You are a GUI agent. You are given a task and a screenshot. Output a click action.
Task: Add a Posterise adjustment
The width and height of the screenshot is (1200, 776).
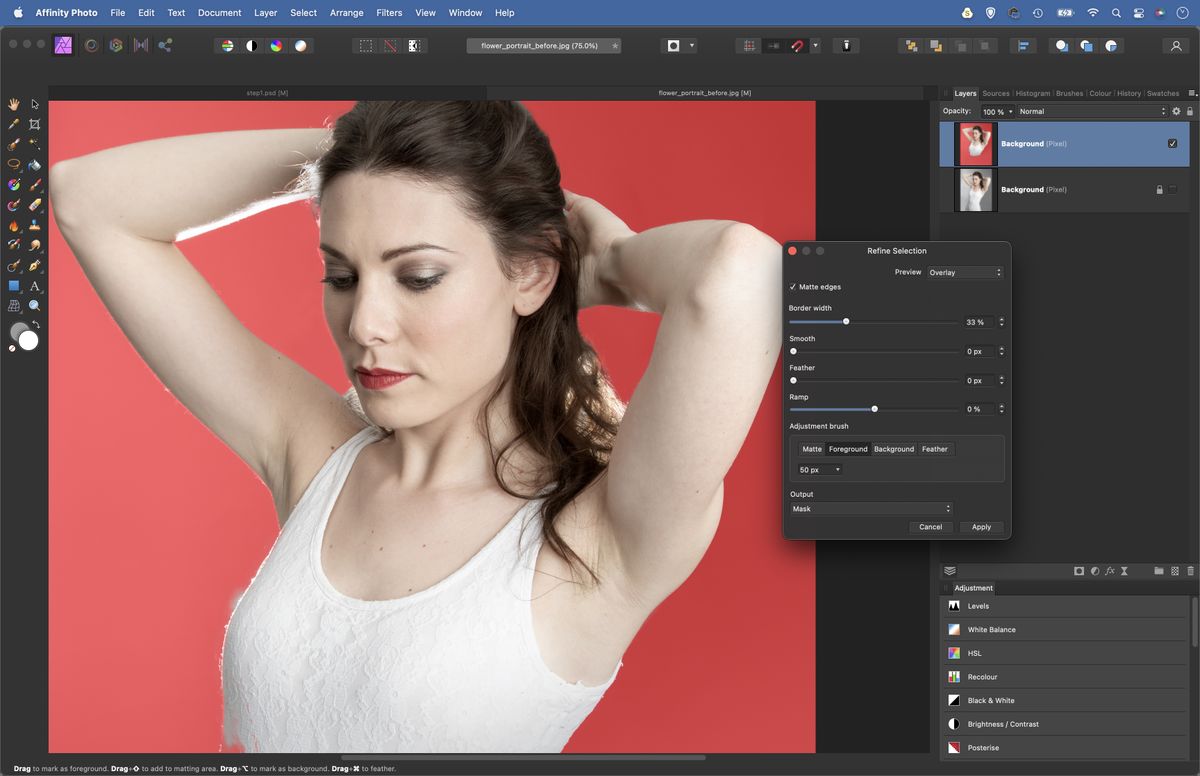tap(1066, 748)
